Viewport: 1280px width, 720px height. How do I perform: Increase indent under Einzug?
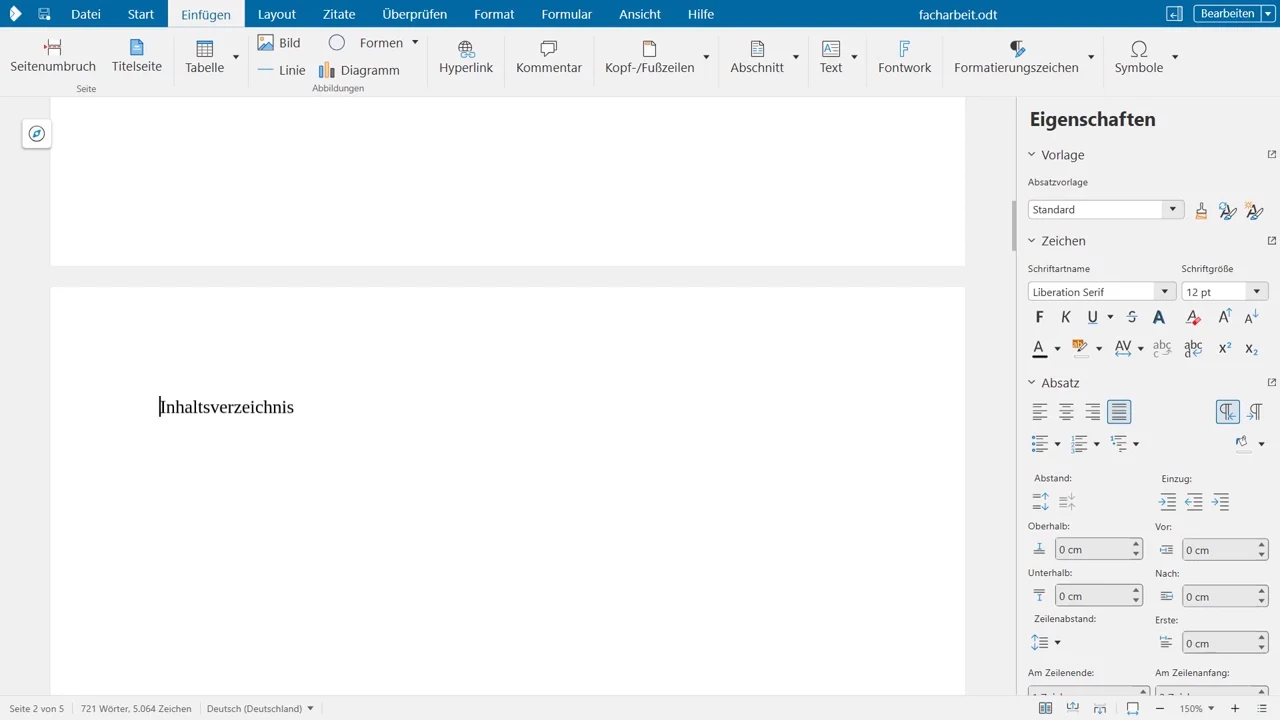tap(1167, 502)
